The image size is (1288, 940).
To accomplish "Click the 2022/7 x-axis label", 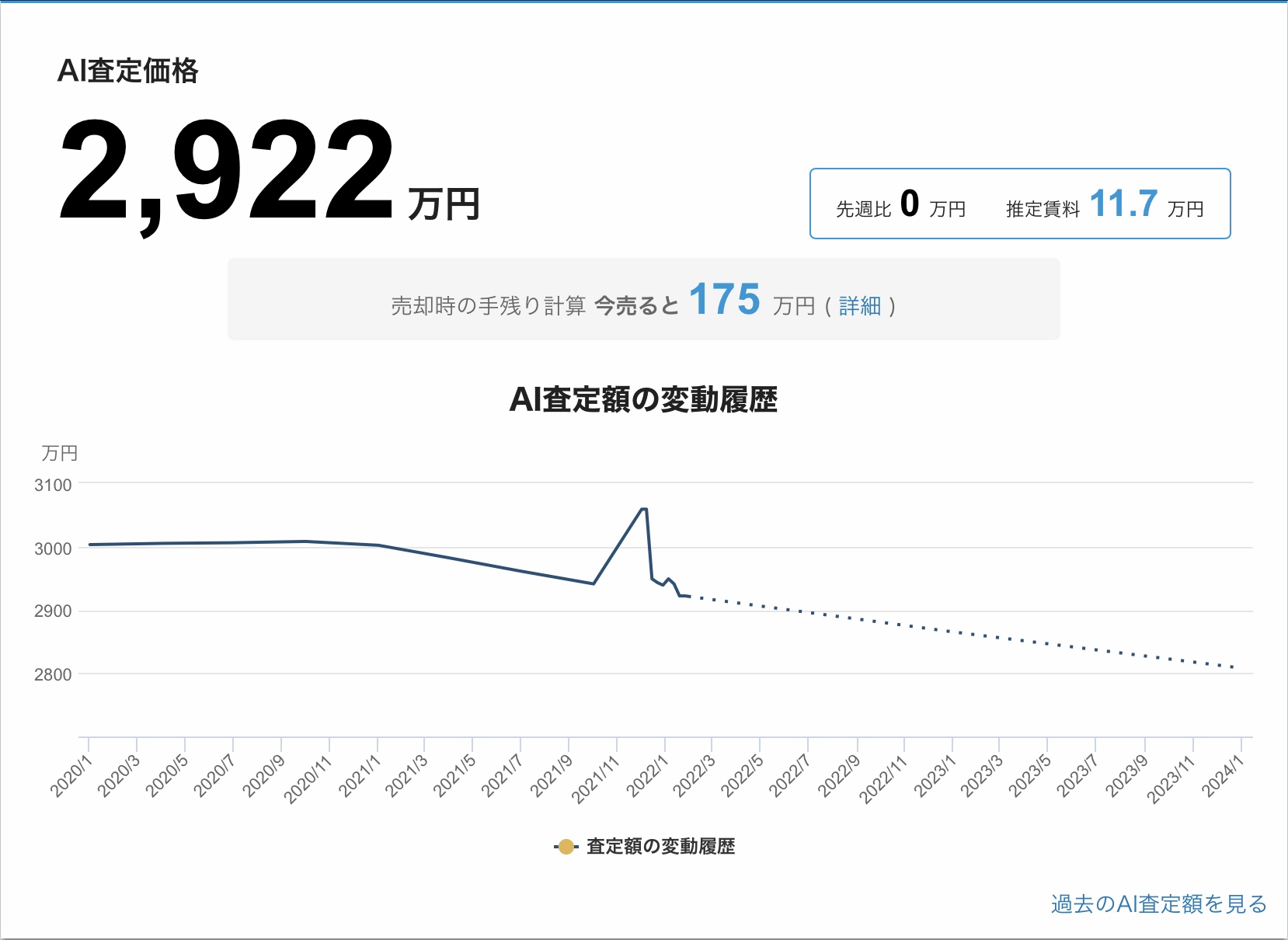I will tap(791, 775).
